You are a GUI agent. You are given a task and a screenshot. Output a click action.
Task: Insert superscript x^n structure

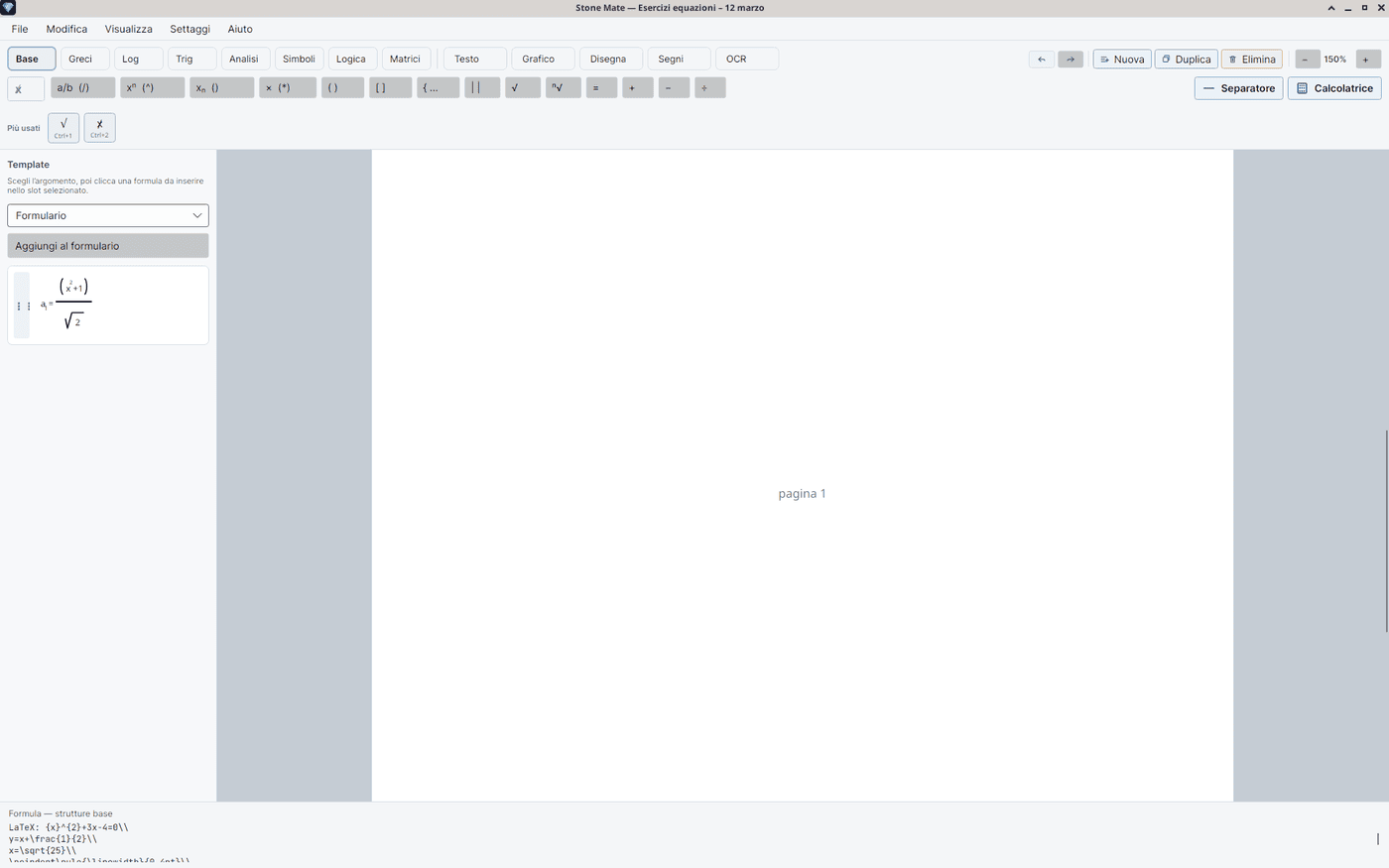coord(153,88)
